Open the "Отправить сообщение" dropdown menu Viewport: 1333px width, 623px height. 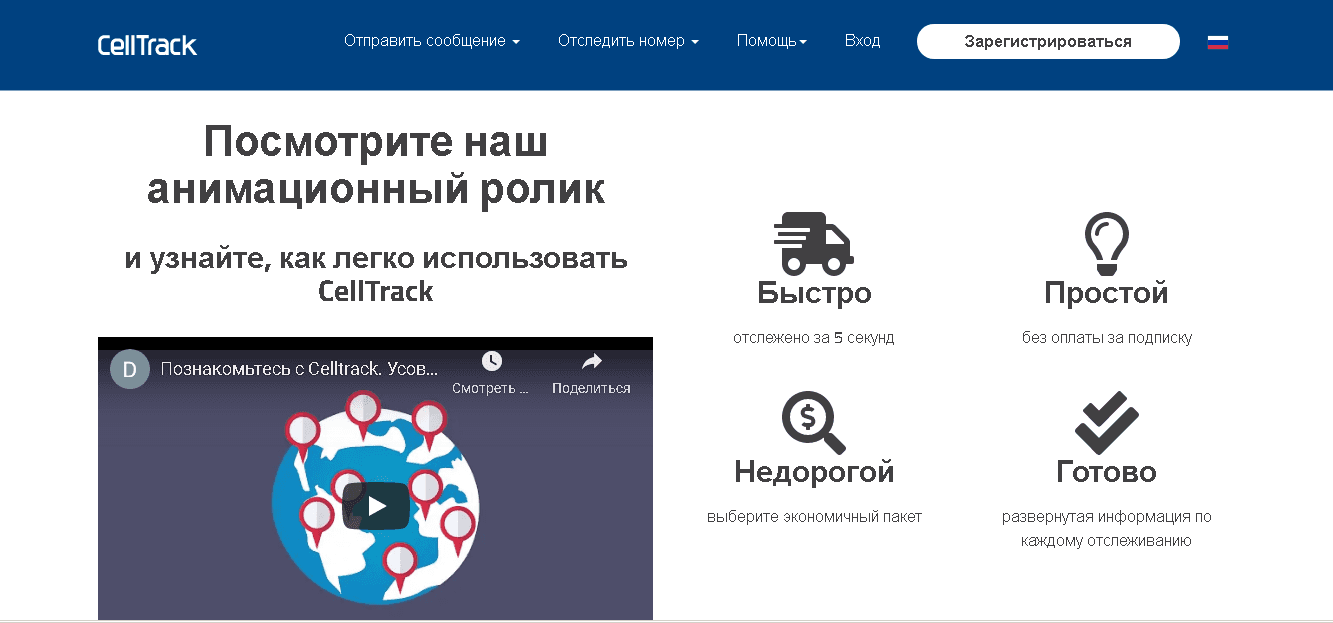[432, 41]
